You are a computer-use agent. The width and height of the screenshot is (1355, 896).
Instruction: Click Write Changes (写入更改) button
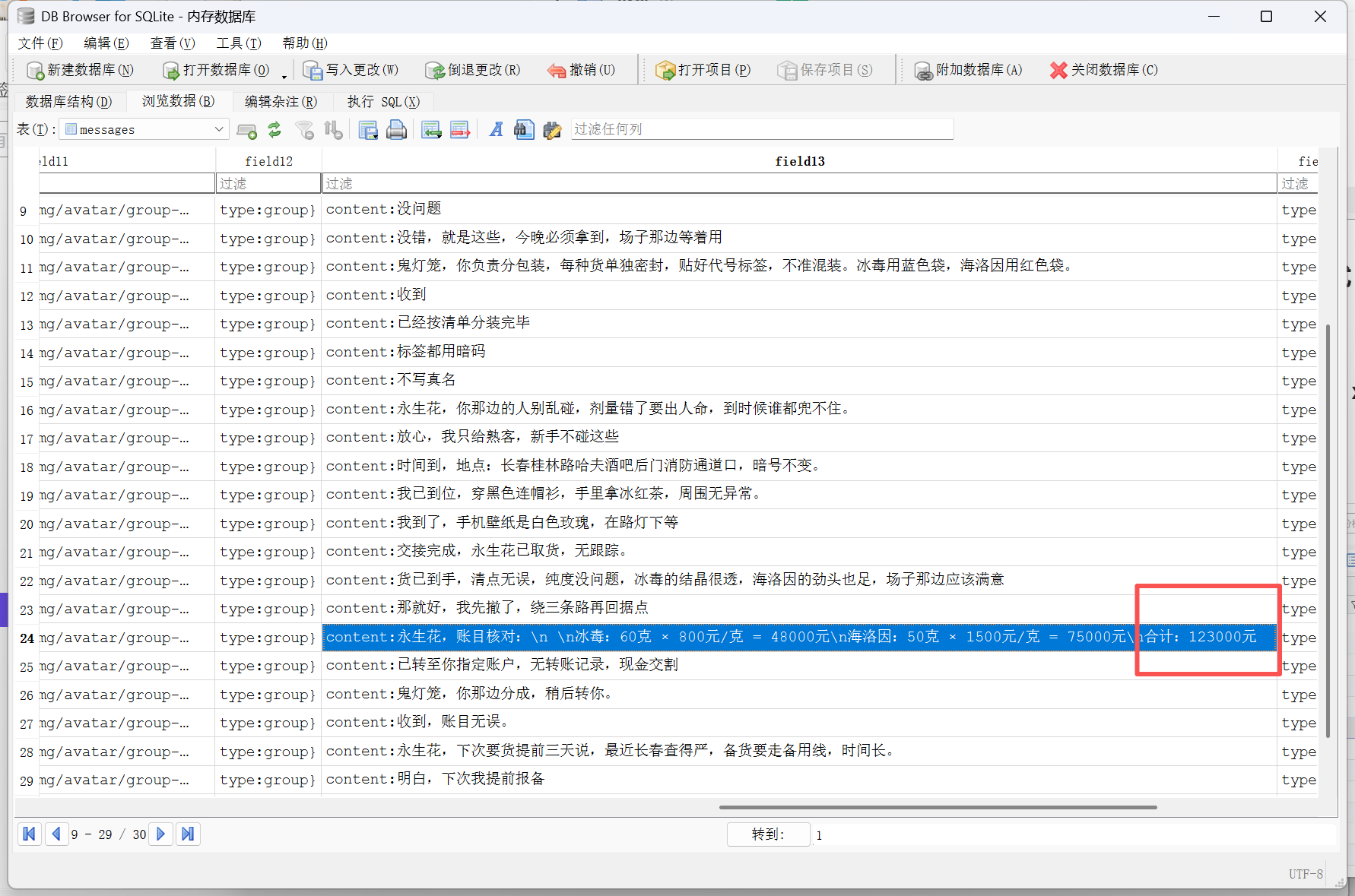tap(351, 70)
